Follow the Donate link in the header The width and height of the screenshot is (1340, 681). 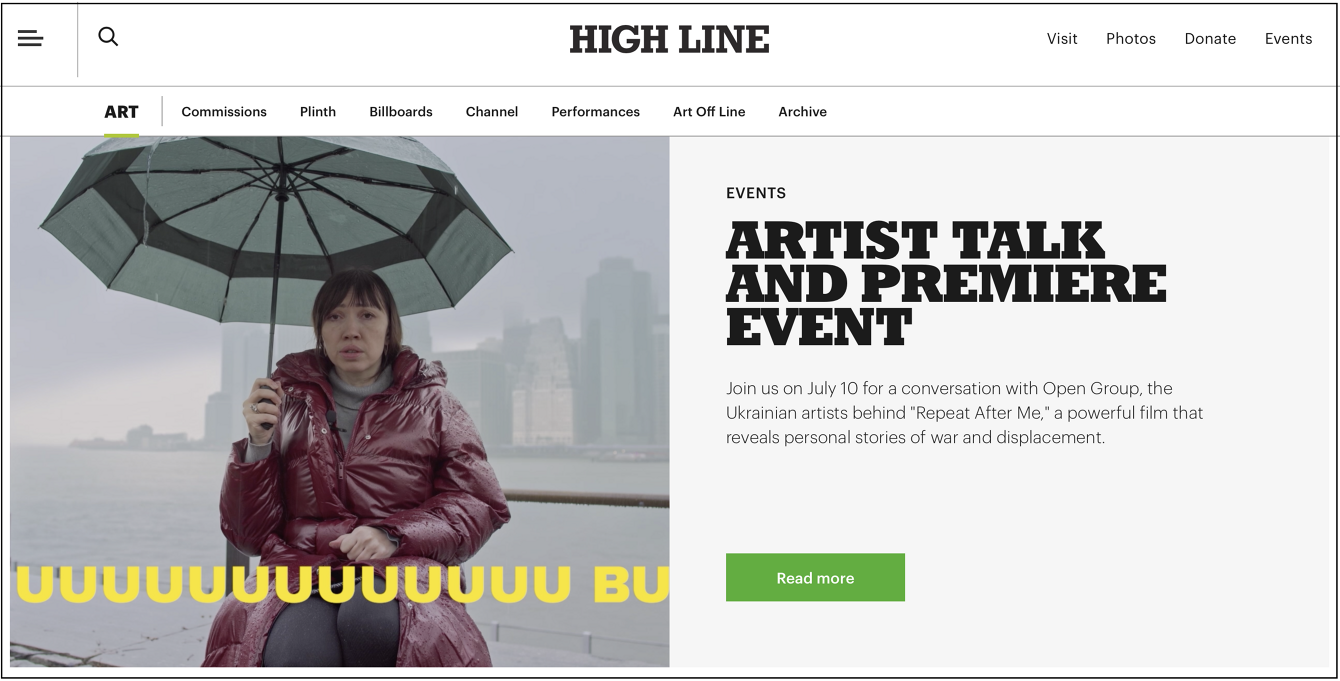tap(1210, 39)
